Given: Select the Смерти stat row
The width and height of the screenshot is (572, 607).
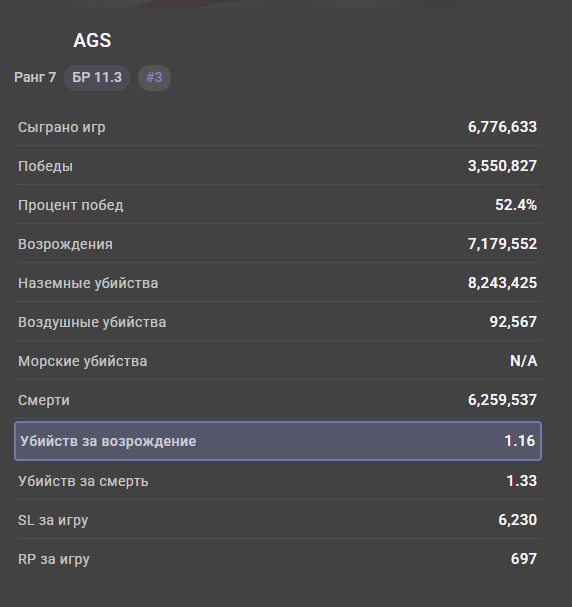Looking at the screenshot, I should [x=278, y=400].
